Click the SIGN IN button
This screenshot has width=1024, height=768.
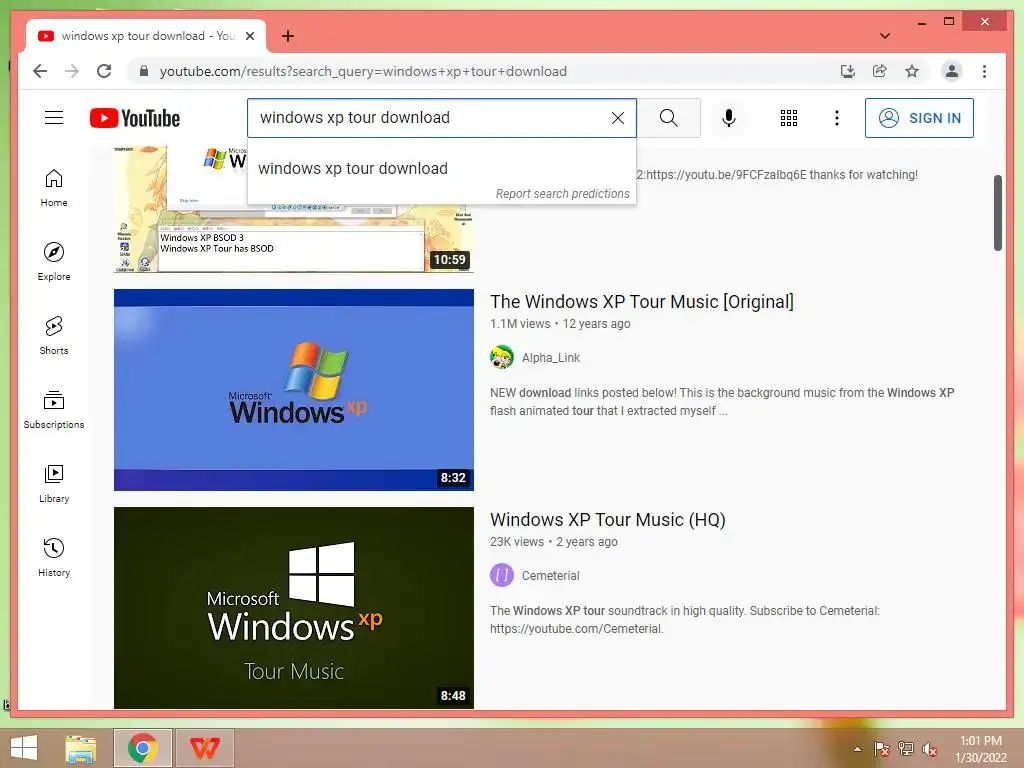click(x=919, y=118)
